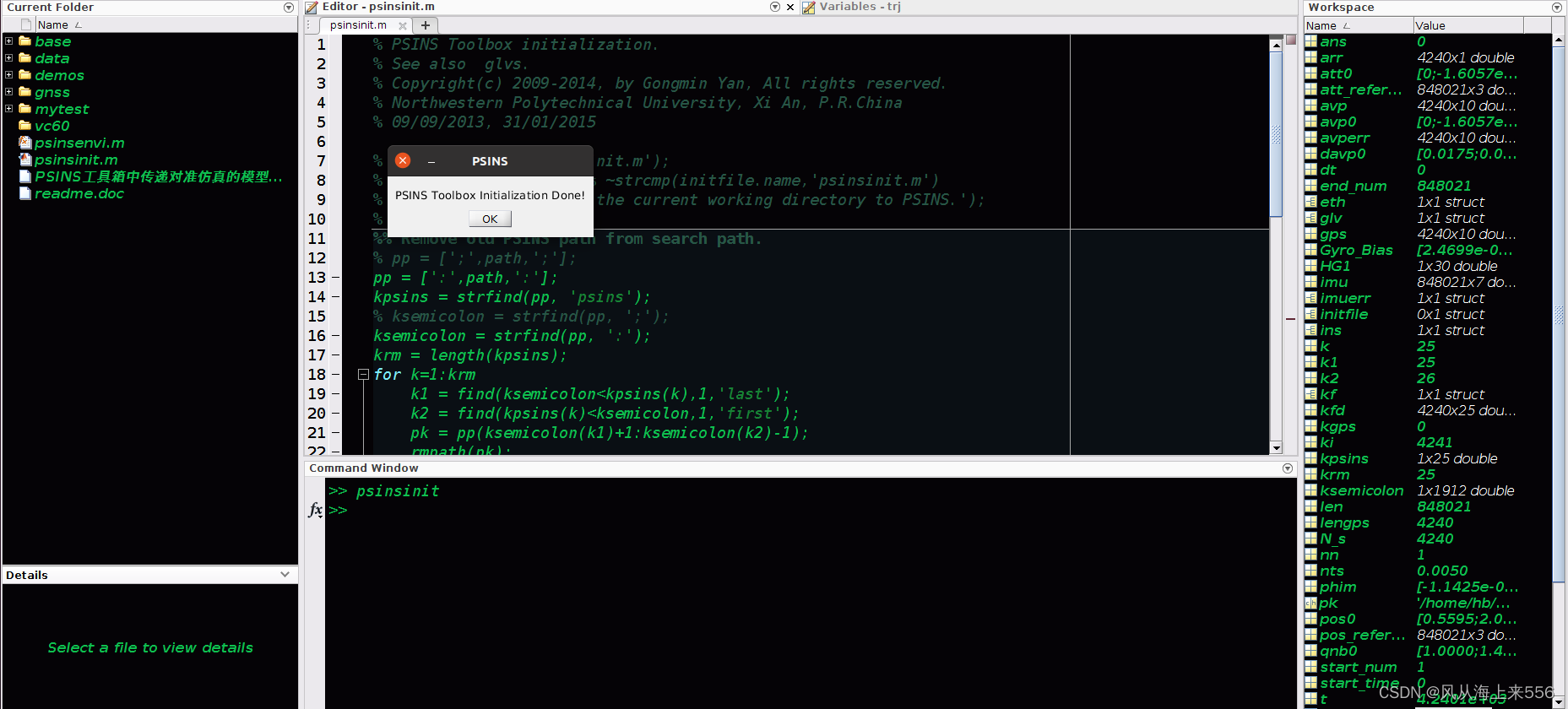1568x709 pixels.
Task: Expand the base folder
Action: point(8,41)
